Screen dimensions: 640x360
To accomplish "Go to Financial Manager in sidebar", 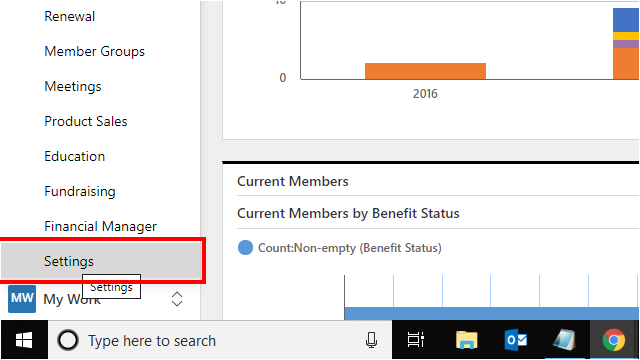I will pos(100,227).
